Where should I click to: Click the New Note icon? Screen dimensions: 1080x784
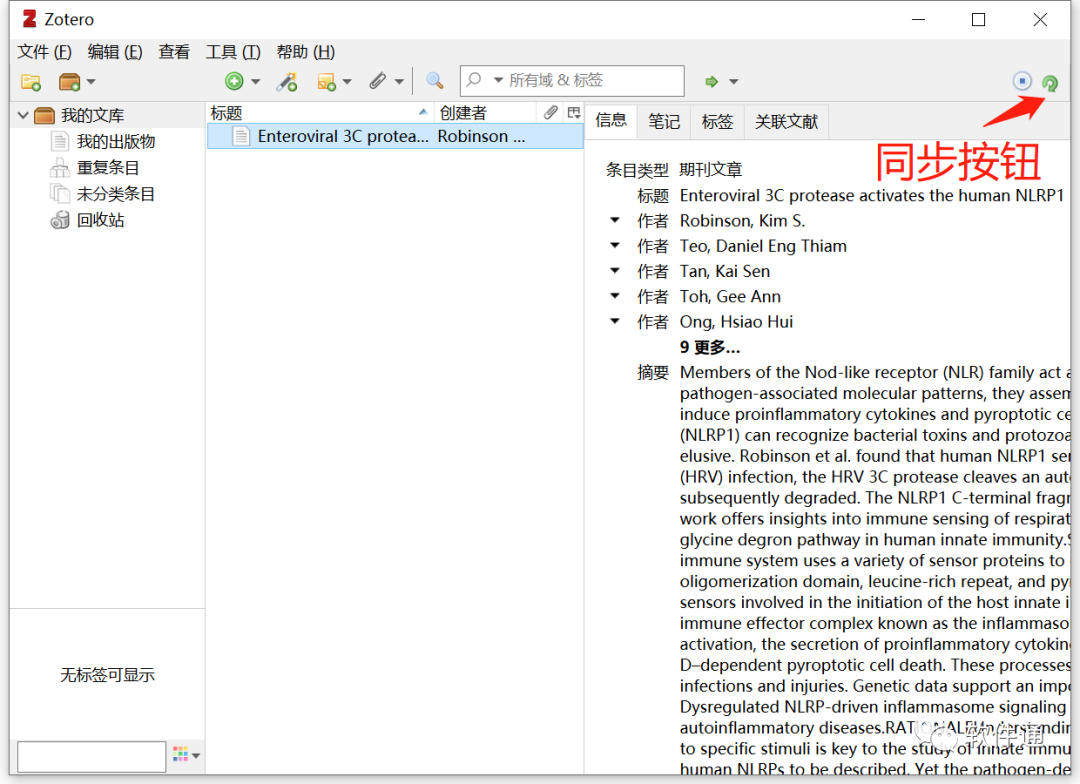[326, 82]
